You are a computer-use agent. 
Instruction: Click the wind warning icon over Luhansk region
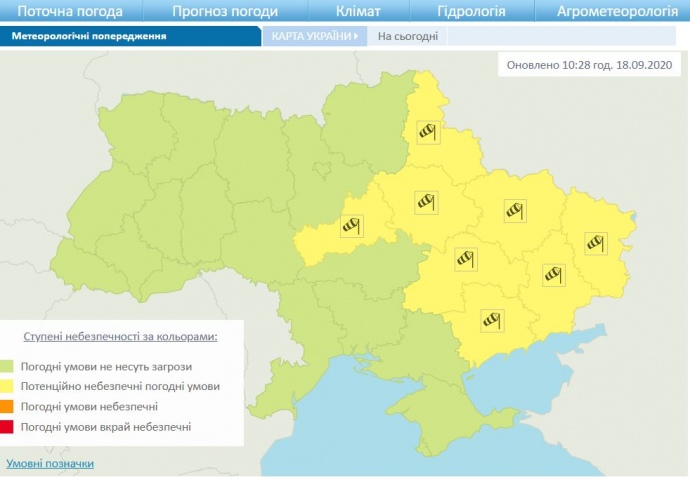point(597,240)
